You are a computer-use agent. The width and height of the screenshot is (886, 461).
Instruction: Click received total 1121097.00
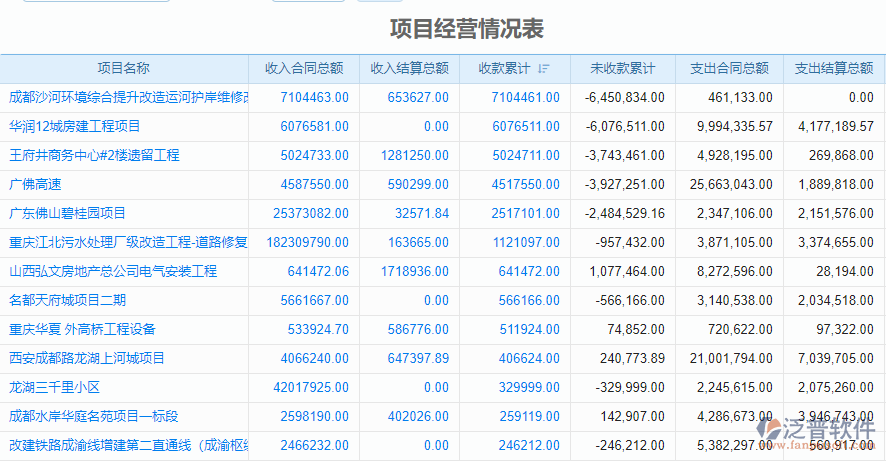point(526,242)
